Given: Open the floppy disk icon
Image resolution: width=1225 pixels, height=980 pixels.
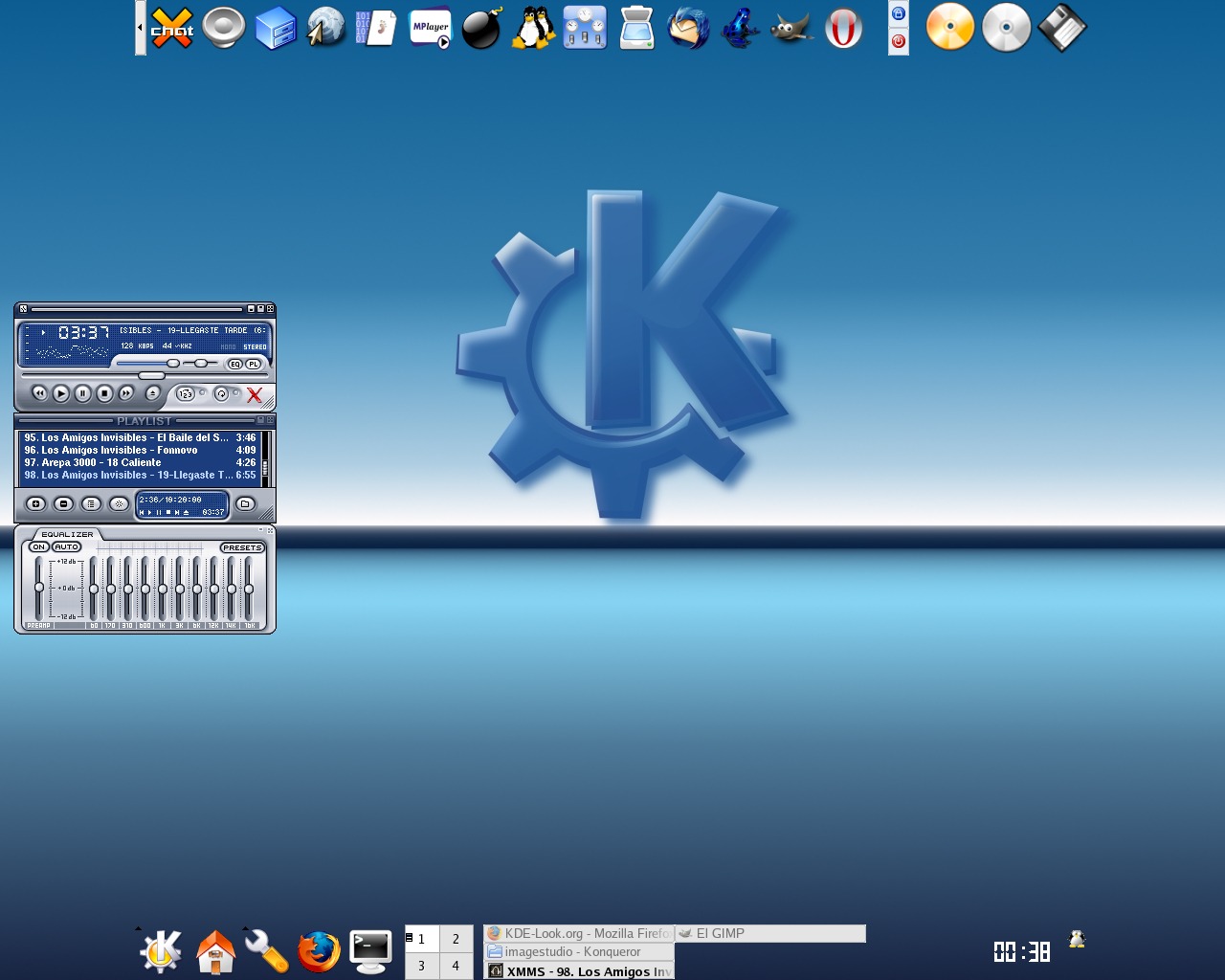Looking at the screenshot, I should [1063, 28].
